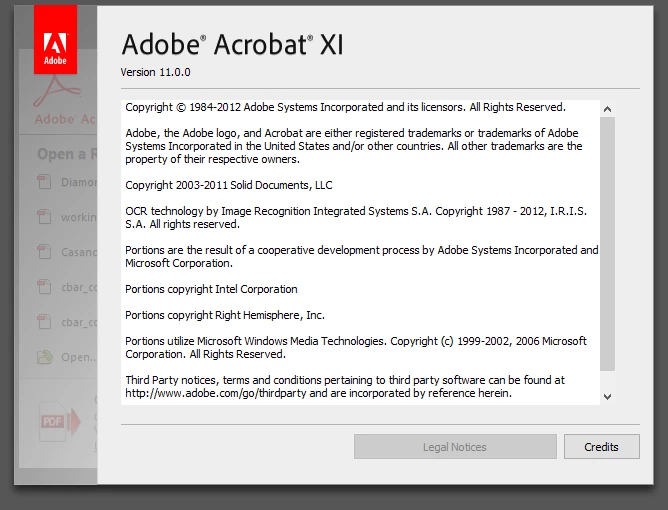Click the first cbar_c file's PDF icon
668x510 pixels.
pos(44,287)
